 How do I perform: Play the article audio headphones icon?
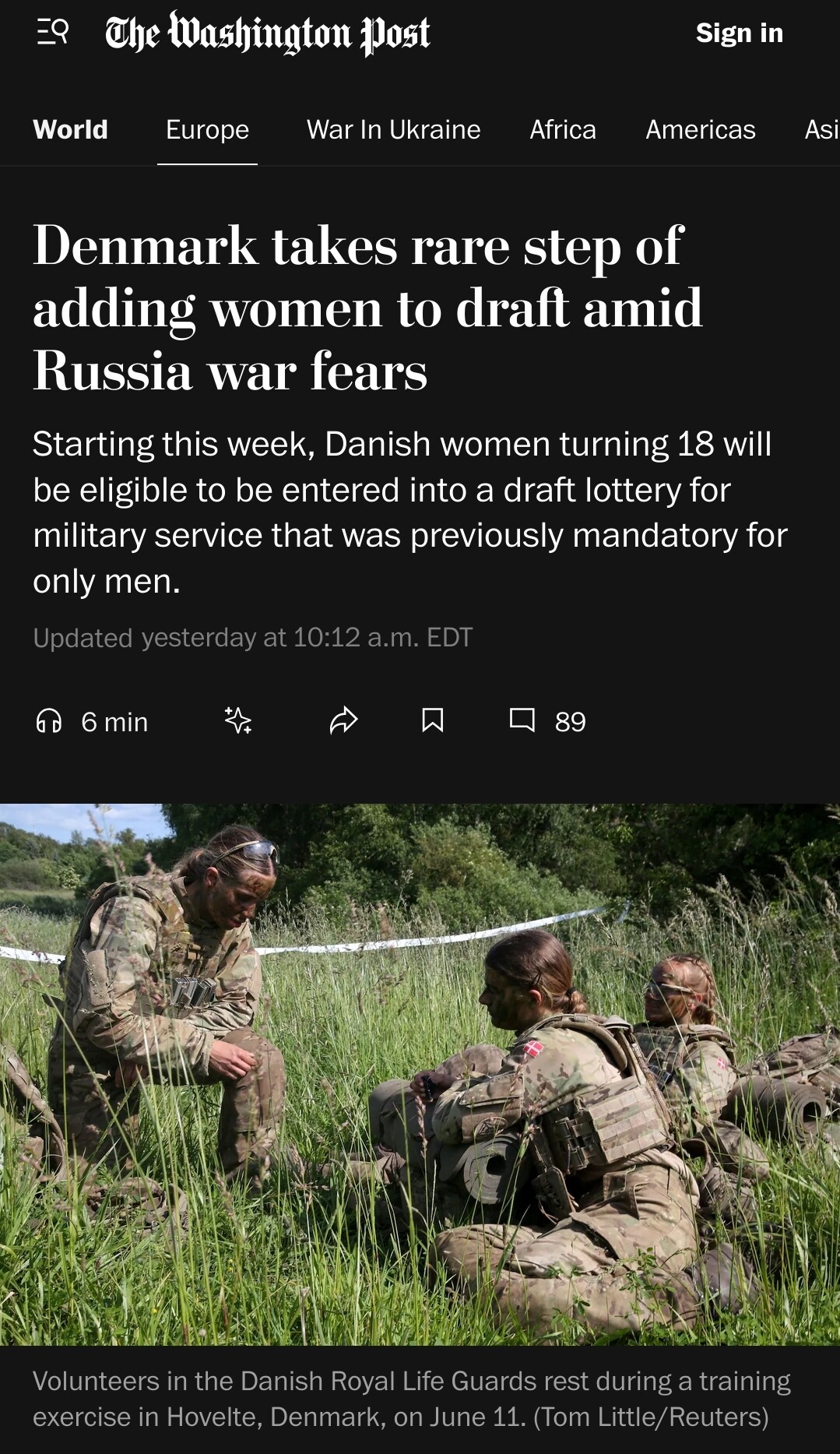click(x=49, y=721)
